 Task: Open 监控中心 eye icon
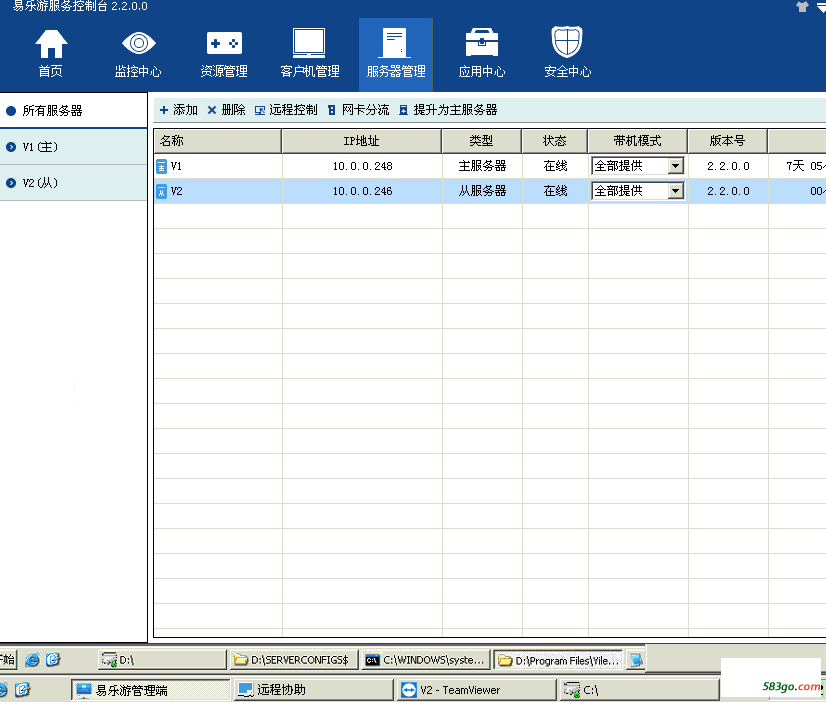(138, 43)
